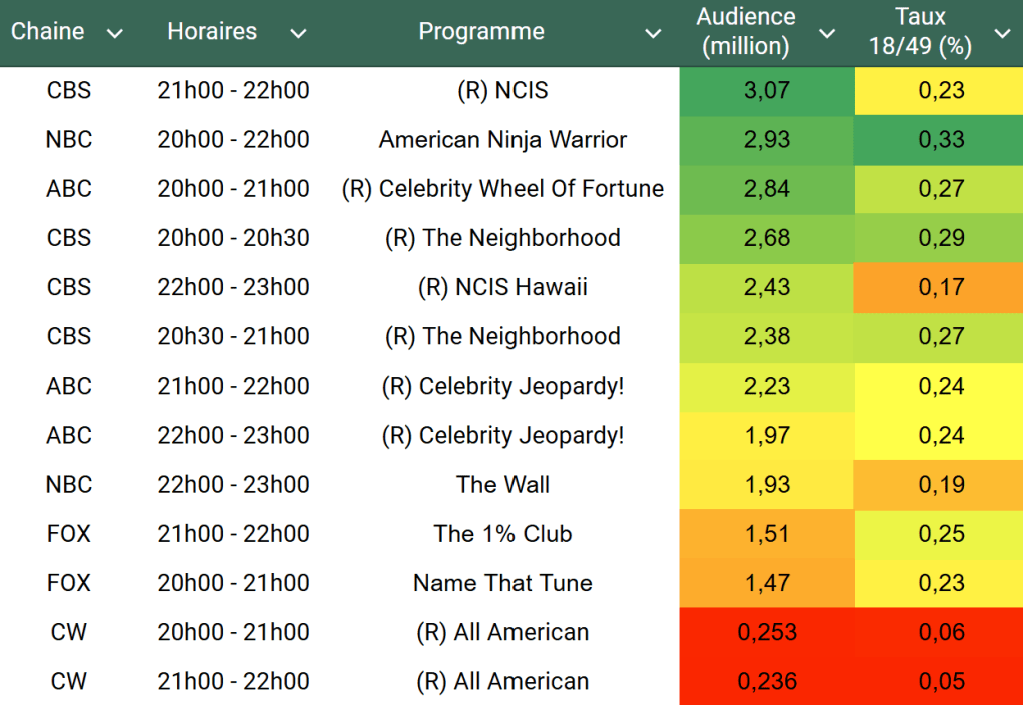Open the Taux 18/49 column dropdown

(1002, 34)
